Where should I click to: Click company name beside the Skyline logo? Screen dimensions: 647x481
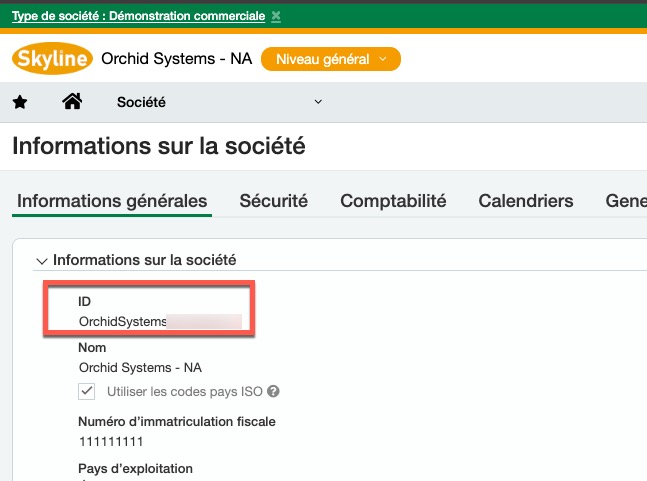pyautogui.click(x=176, y=59)
